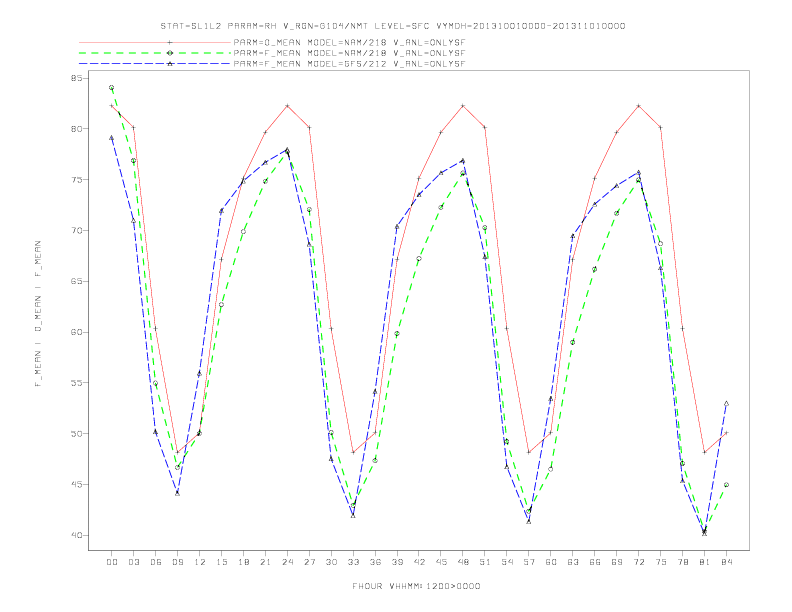Click the vertical axis value 40

[x=77, y=535]
